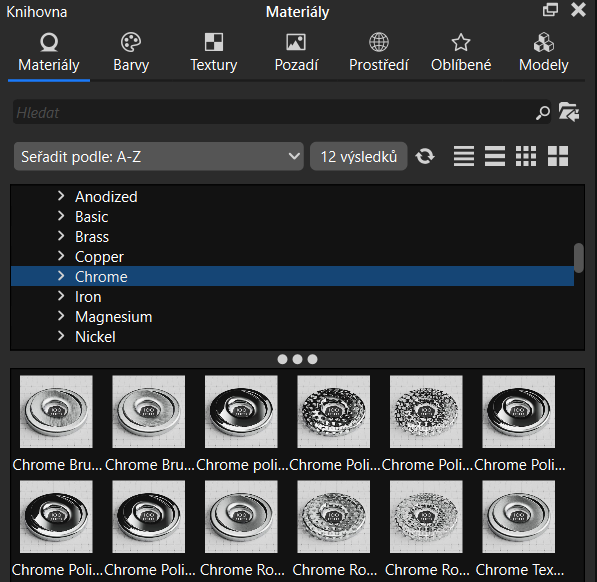Switch to small grid thumbnail view
This screenshot has width=597, height=582.
(526, 156)
